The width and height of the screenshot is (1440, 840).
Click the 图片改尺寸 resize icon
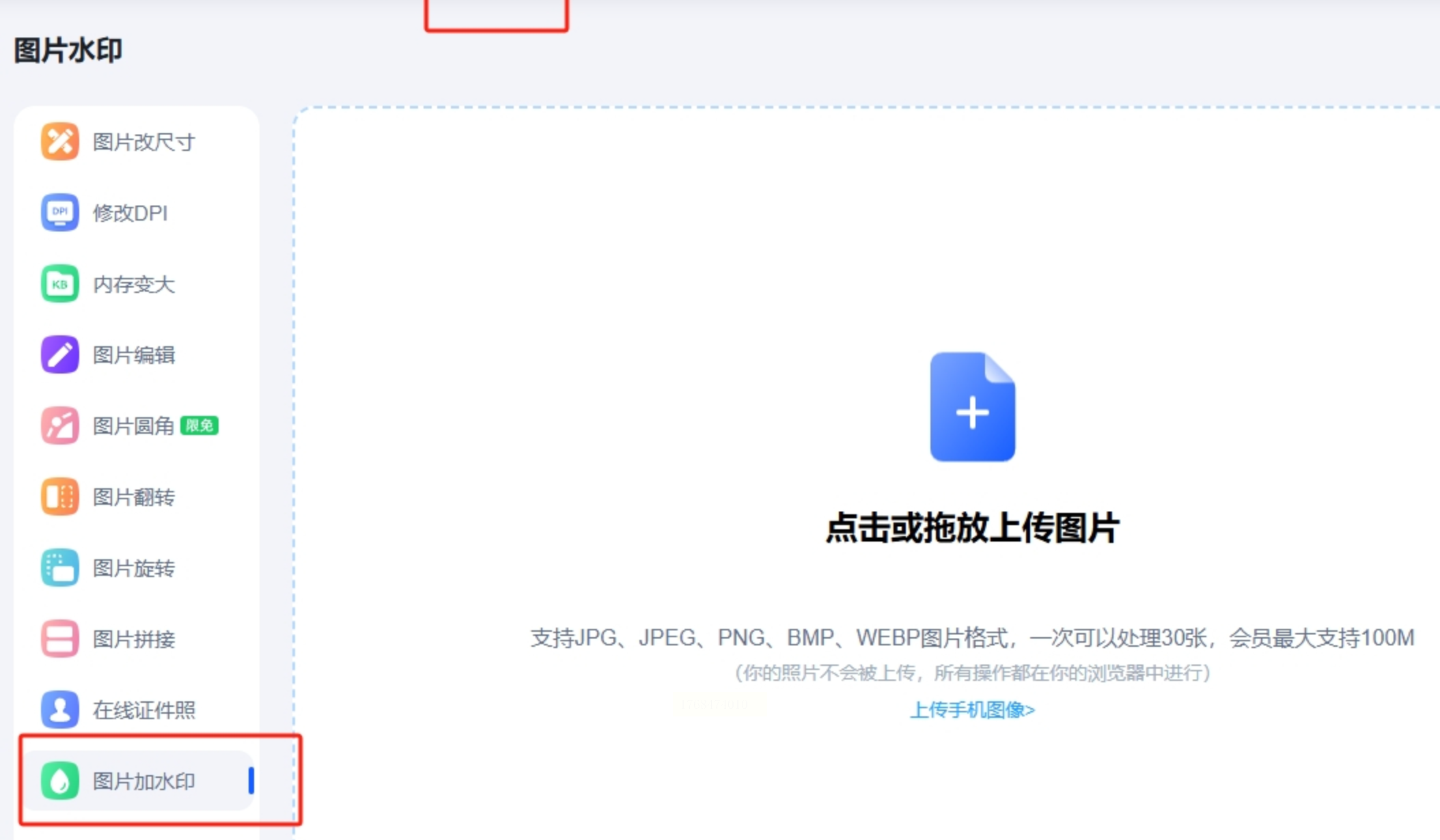pos(59,141)
